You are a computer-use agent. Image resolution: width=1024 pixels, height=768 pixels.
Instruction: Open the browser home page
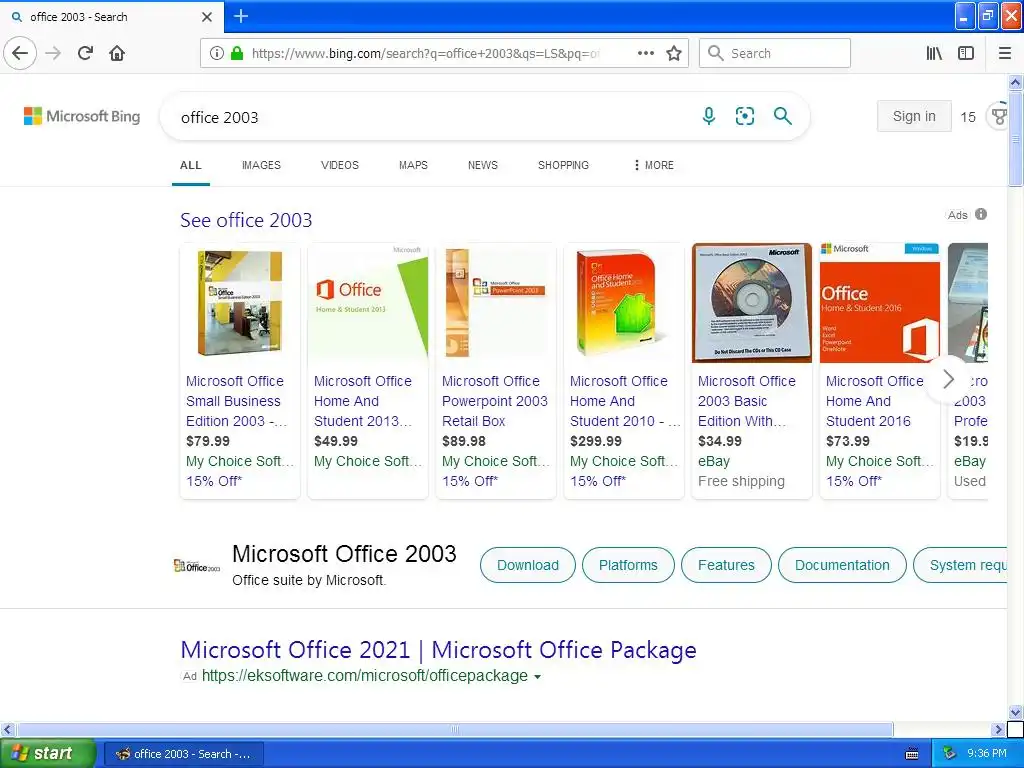[x=117, y=53]
